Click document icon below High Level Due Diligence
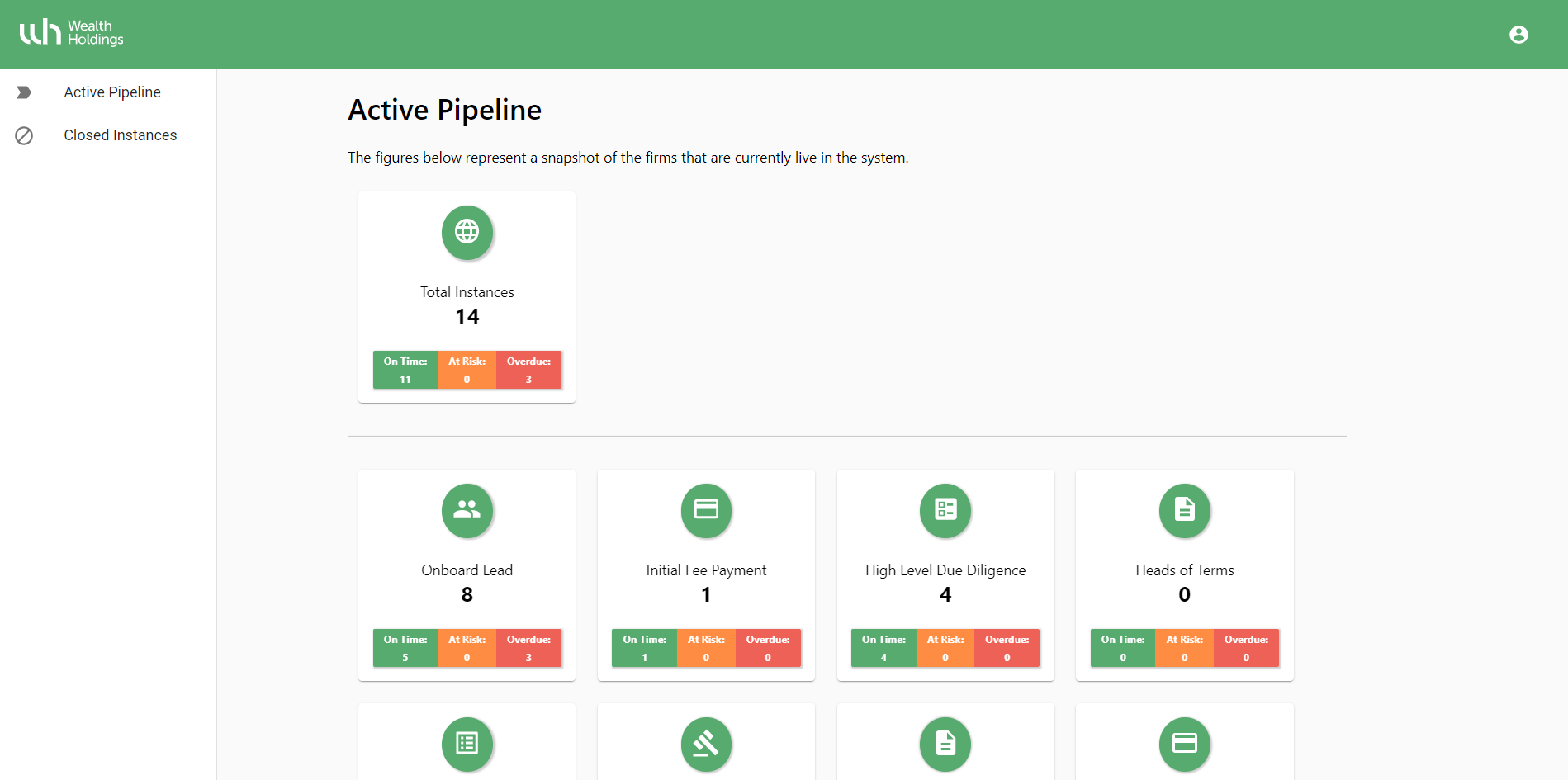This screenshot has height=780, width=1568. click(x=945, y=743)
